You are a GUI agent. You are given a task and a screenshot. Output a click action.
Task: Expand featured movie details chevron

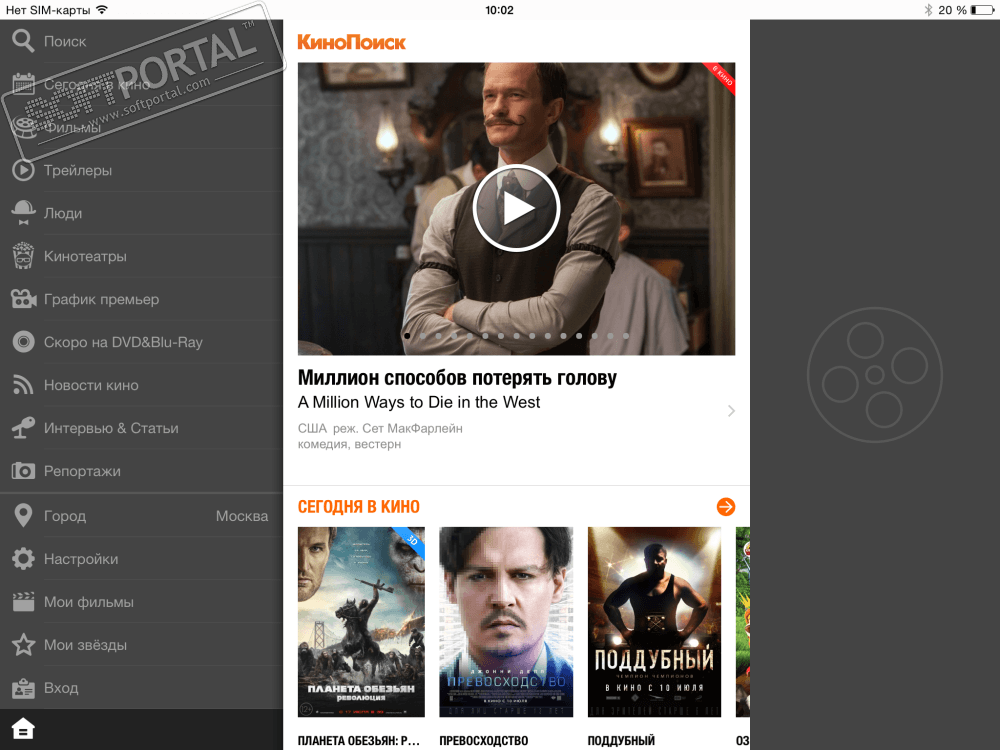[x=732, y=411]
